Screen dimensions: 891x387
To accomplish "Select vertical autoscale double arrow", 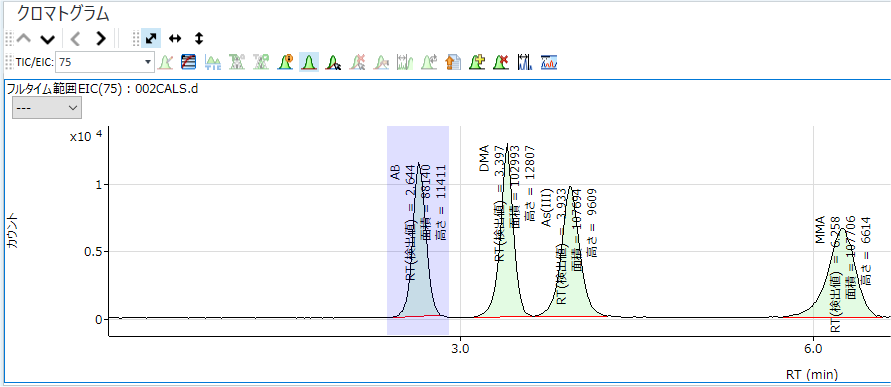I will click(199, 39).
